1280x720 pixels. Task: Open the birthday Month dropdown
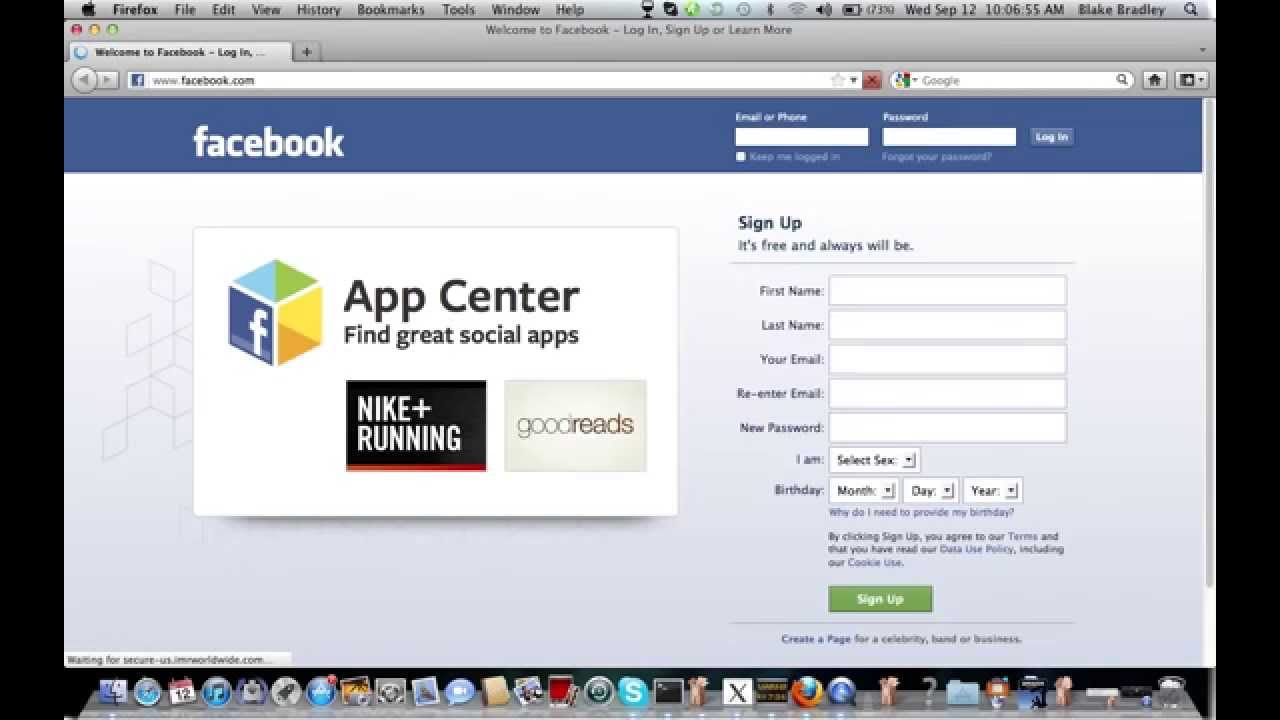pos(863,490)
